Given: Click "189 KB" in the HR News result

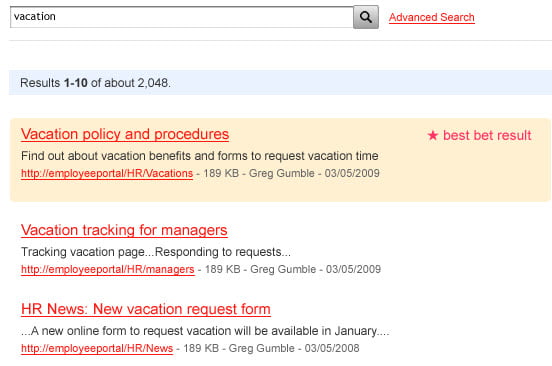Looking at the screenshot, I should coord(201,348).
